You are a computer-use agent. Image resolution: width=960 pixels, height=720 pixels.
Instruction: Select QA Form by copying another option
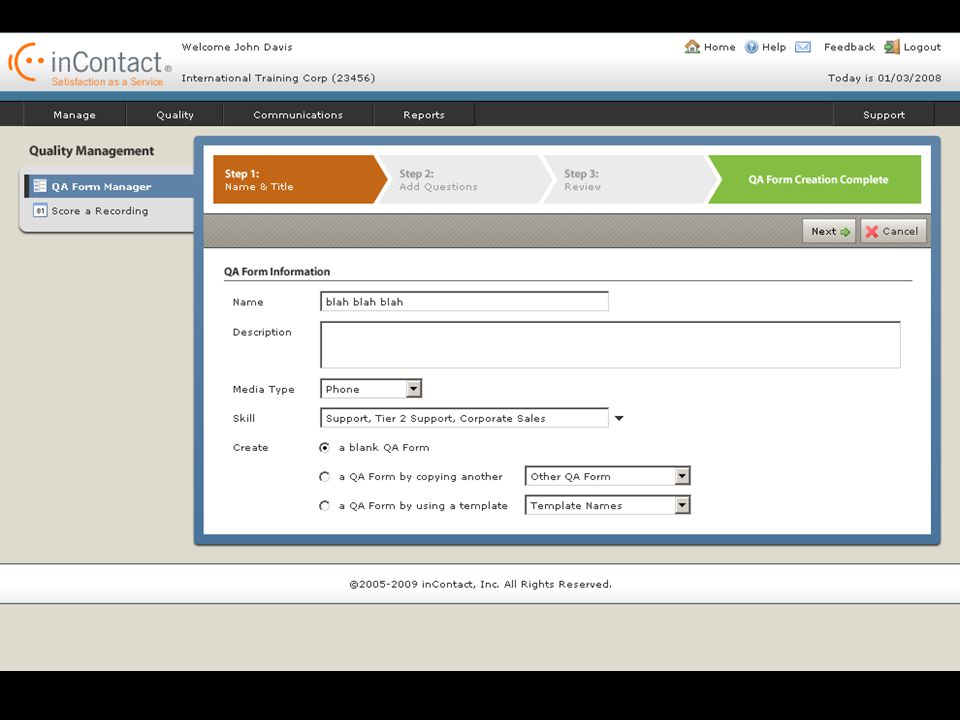click(x=324, y=476)
